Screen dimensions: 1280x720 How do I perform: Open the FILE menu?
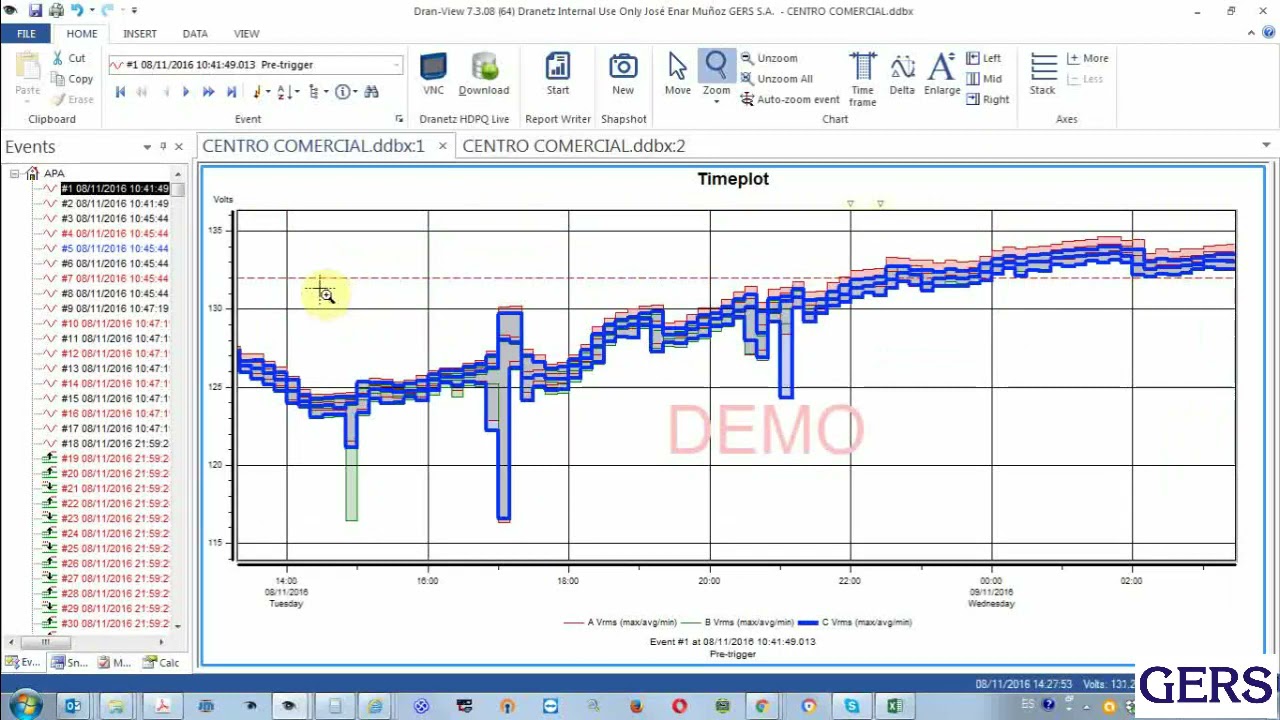[x=26, y=34]
